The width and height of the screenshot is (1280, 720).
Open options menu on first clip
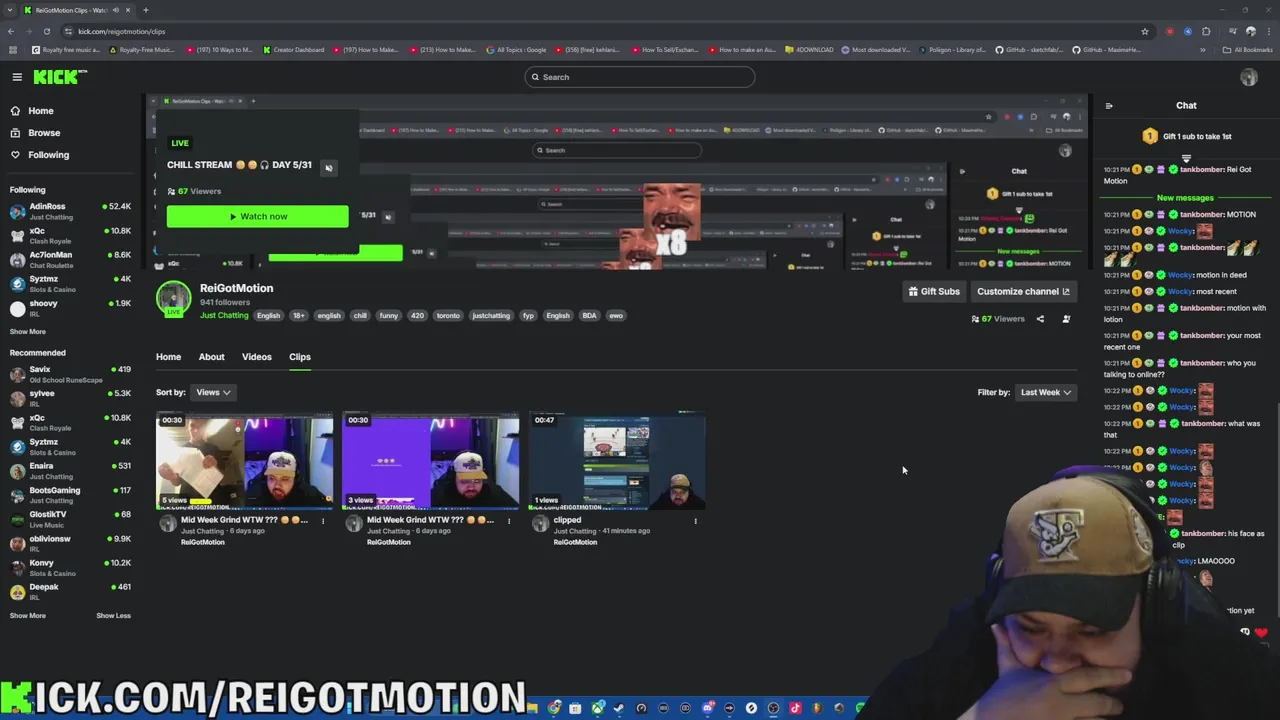click(323, 521)
